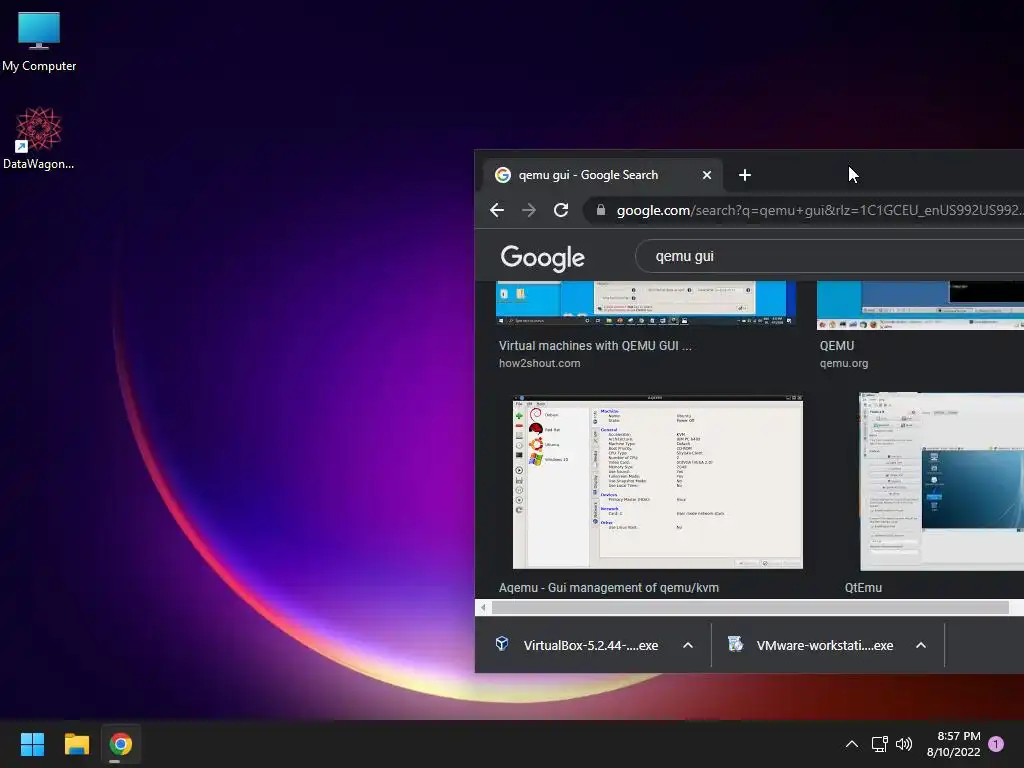1024x768 pixels.
Task: Expand VirtualBox download options arrow
Action: tap(688, 645)
